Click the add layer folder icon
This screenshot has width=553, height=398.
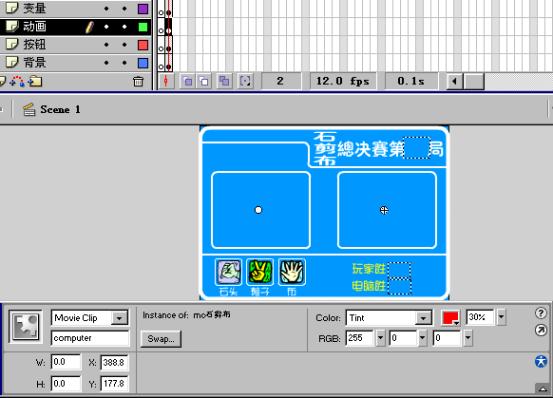[x=35, y=81]
